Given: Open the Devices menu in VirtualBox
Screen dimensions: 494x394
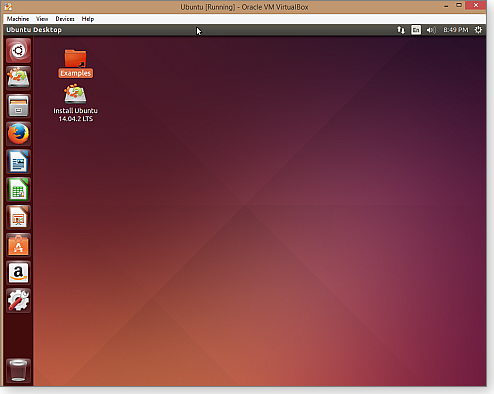Looking at the screenshot, I should [x=65, y=19].
